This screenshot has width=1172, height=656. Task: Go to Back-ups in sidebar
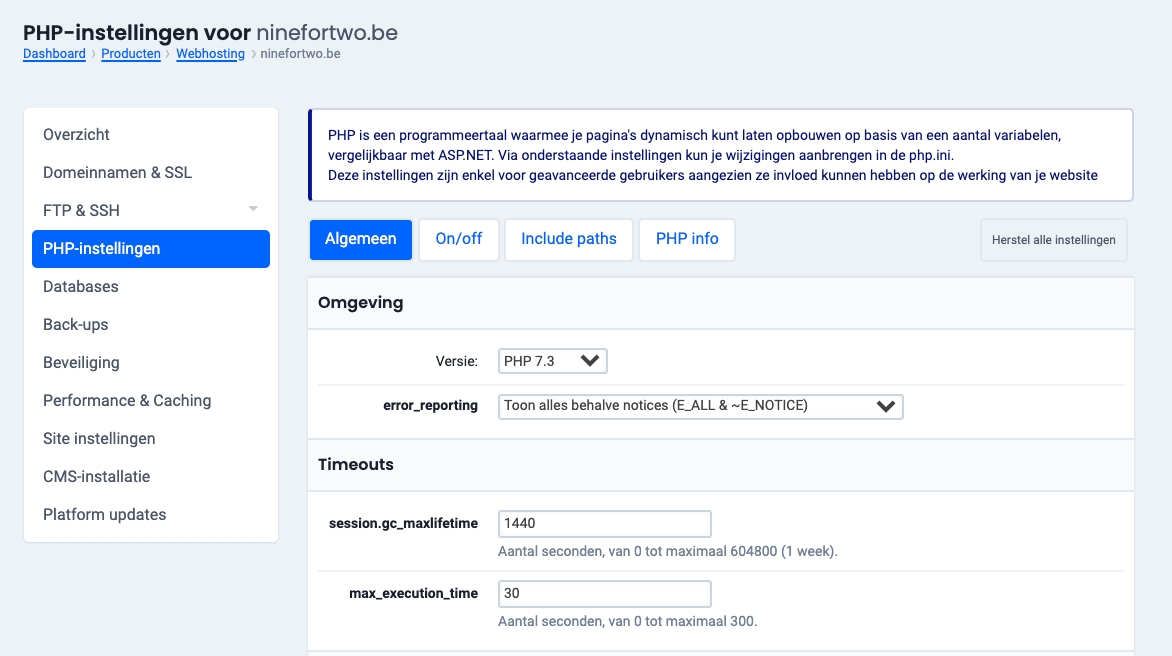[75, 325]
